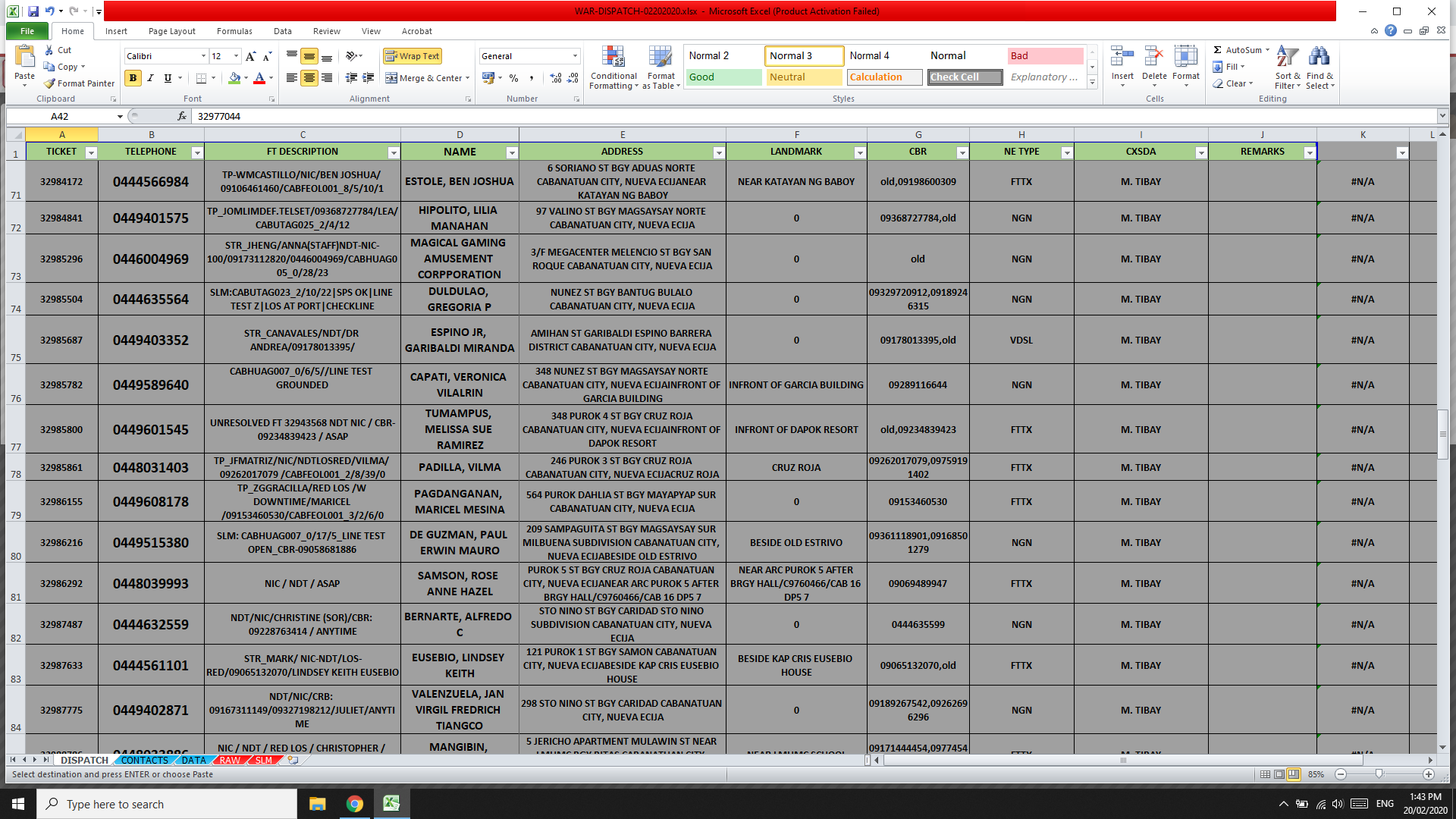Viewport: 1456px width, 819px height.
Task: Open the General number format dropdown
Action: pyautogui.click(x=575, y=56)
